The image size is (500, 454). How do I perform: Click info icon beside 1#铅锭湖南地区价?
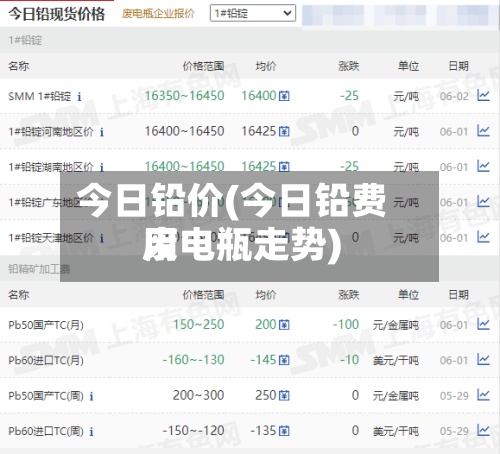pyautogui.click(x=102, y=167)
